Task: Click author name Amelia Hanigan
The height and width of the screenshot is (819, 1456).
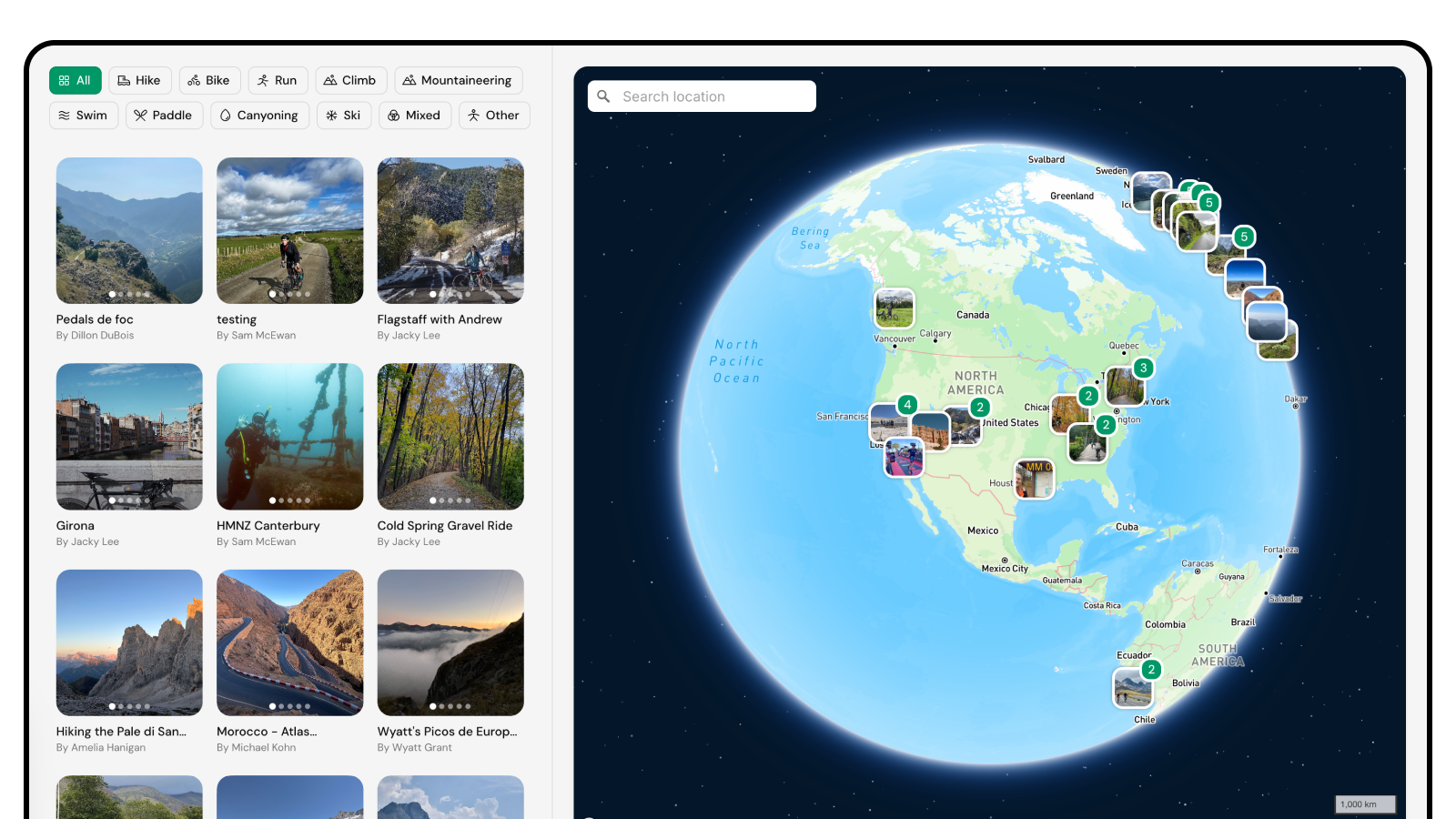Action: [x=108, y=748]
